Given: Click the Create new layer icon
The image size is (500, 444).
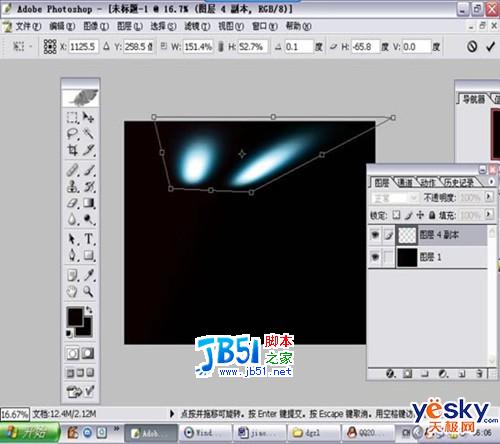Looking at the screenshot, I should click(x=462, y=374).
